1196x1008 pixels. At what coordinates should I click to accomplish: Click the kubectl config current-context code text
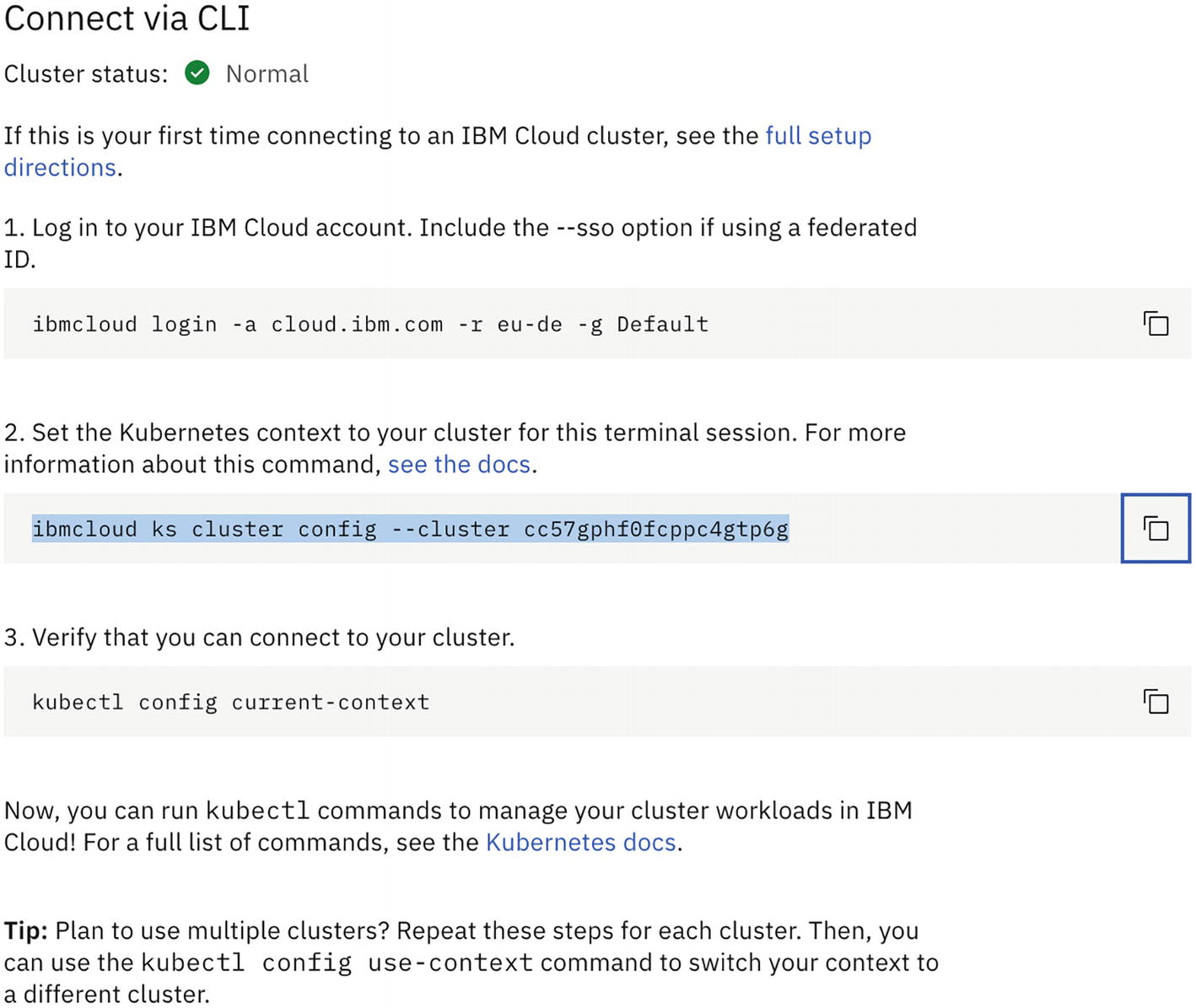[230, 703]
